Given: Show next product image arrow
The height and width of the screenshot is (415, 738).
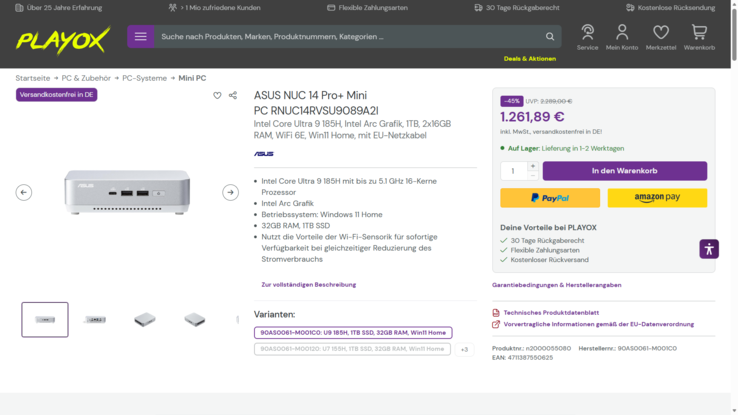Looking at the screenshot, I should (231, 192).
